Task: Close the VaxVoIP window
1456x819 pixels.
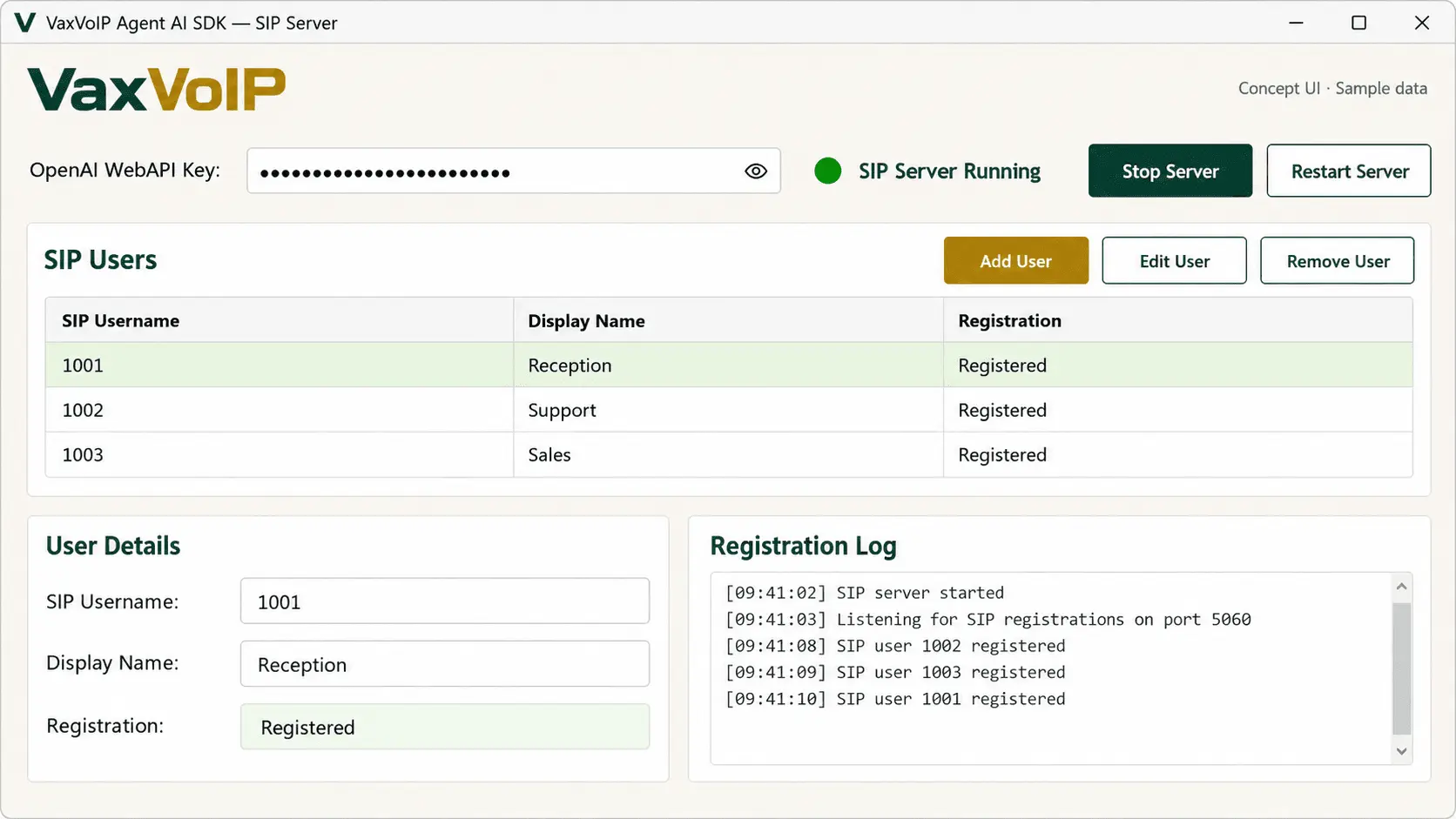Action: point(1421,23)
